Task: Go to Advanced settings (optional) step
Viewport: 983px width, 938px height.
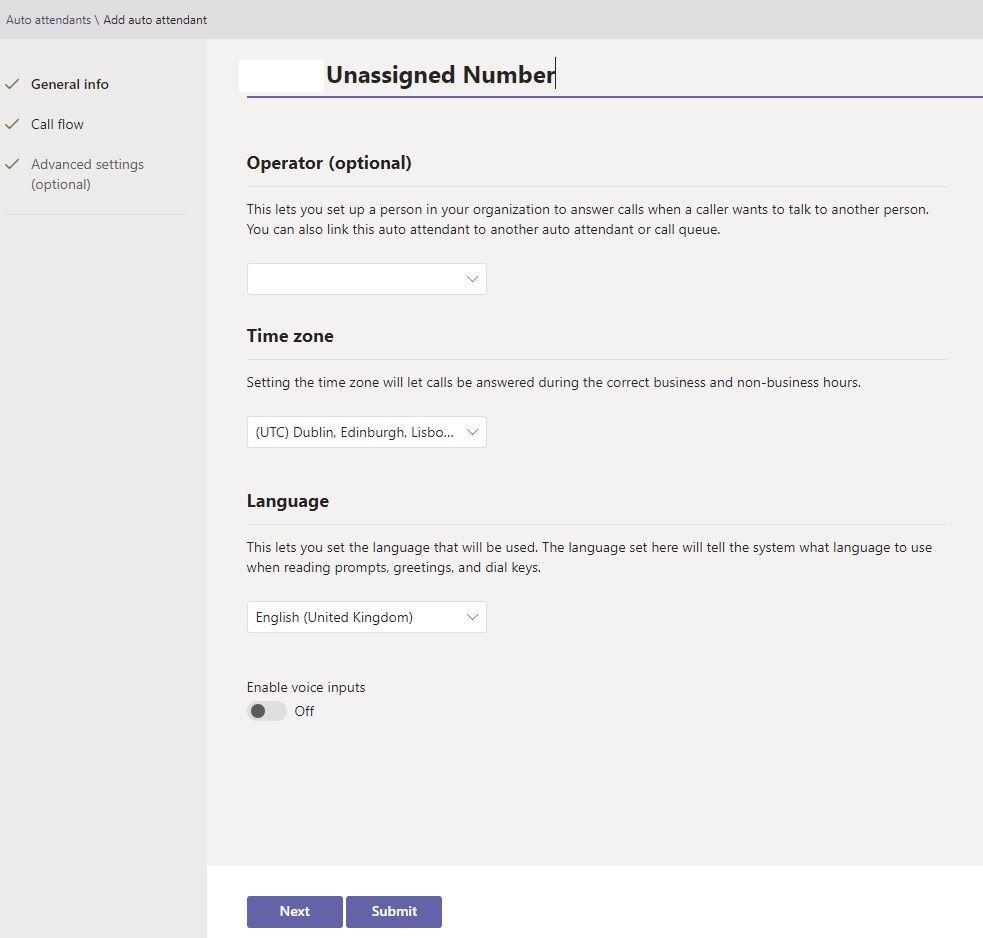Action: pos(87,174)
